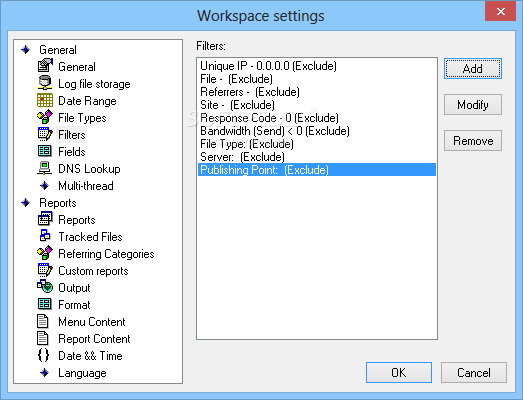Cancel the Workspace settings dialog
This screenshot has height=400, width=523.
point(474,373)
